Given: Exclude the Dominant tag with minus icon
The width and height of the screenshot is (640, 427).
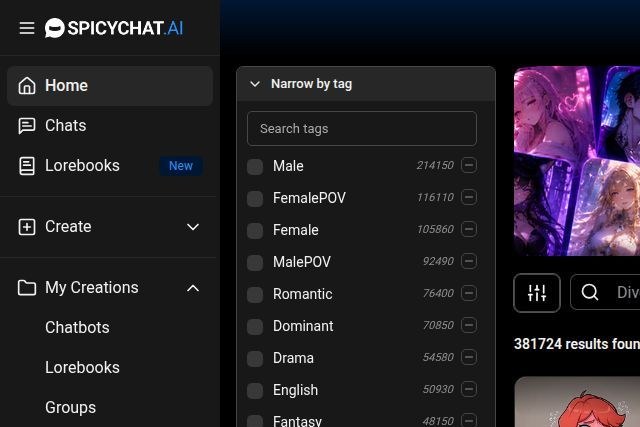Looking at the screenshot, I should click(x=469, y=325).
